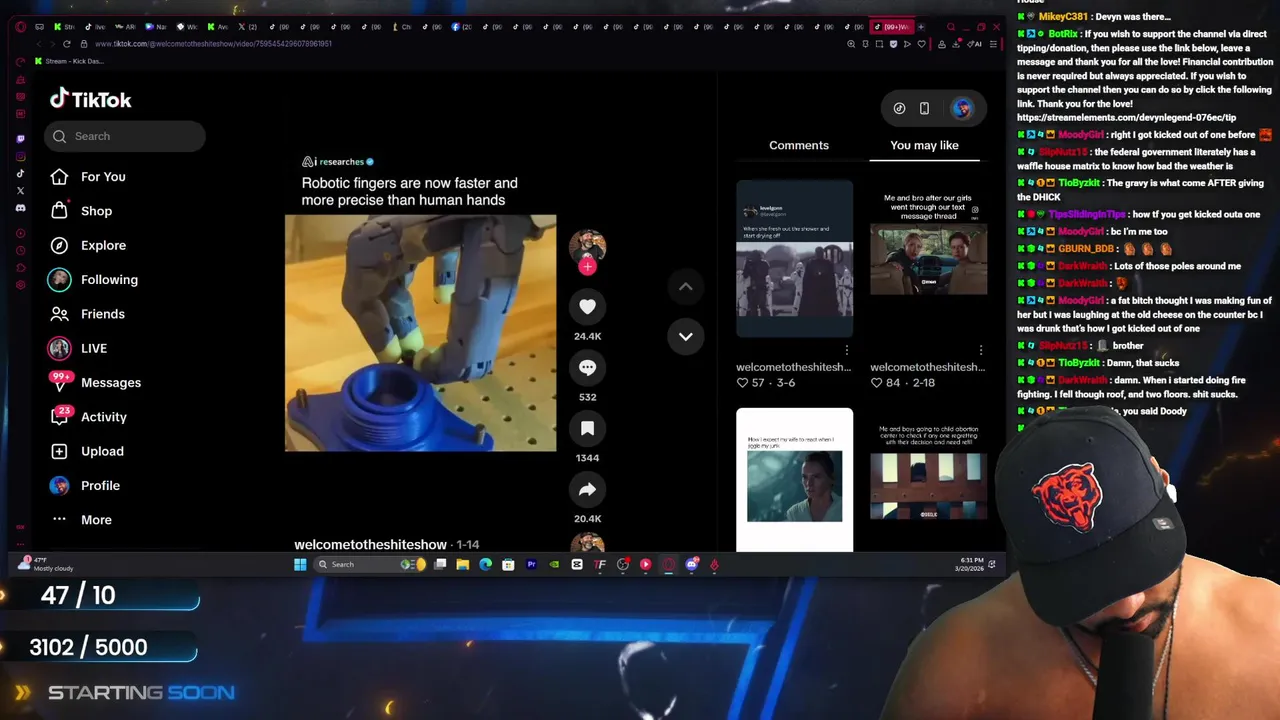The height and width of the screenshot is (720, 1280).
Task: Open the creator avatar beside the video
Action: tap(587, 247)
